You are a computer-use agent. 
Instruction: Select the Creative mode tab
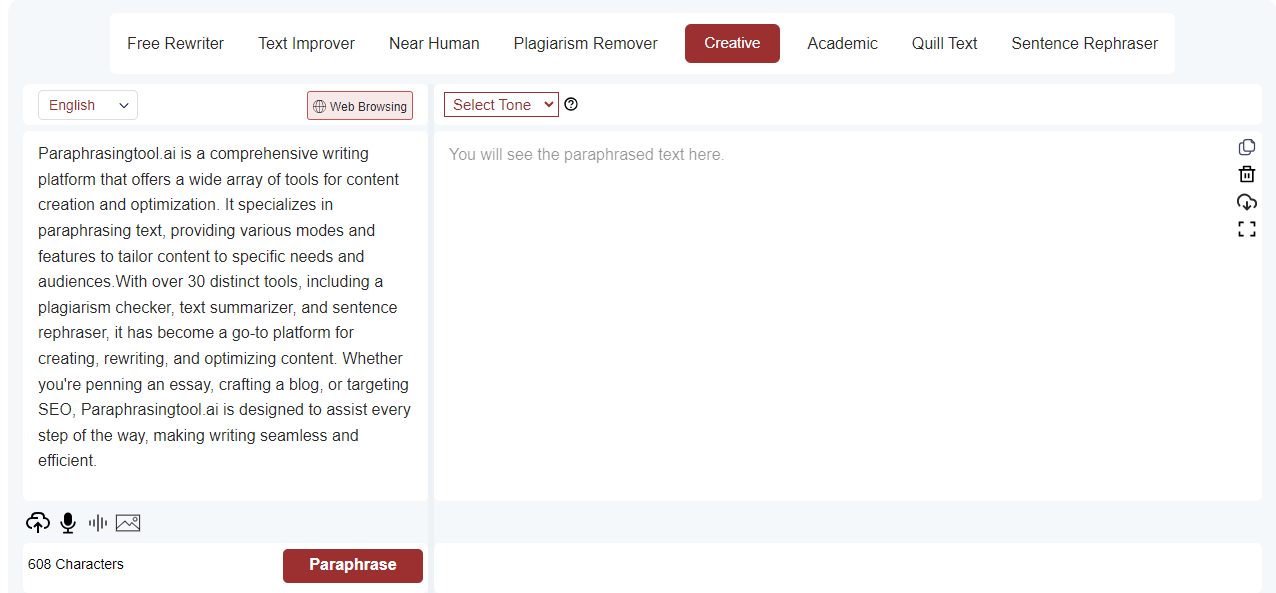pos(732,43)
